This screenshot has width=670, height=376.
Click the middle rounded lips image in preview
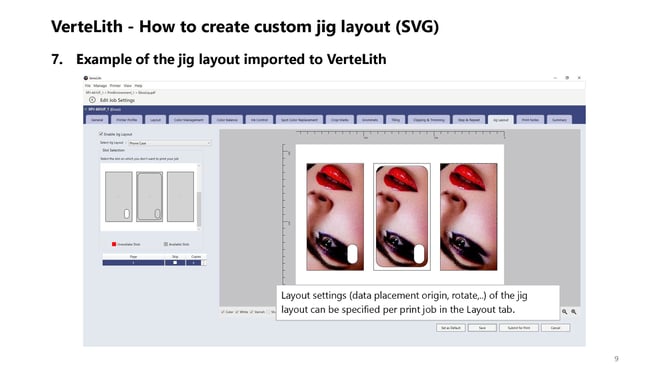coord(402,217)
